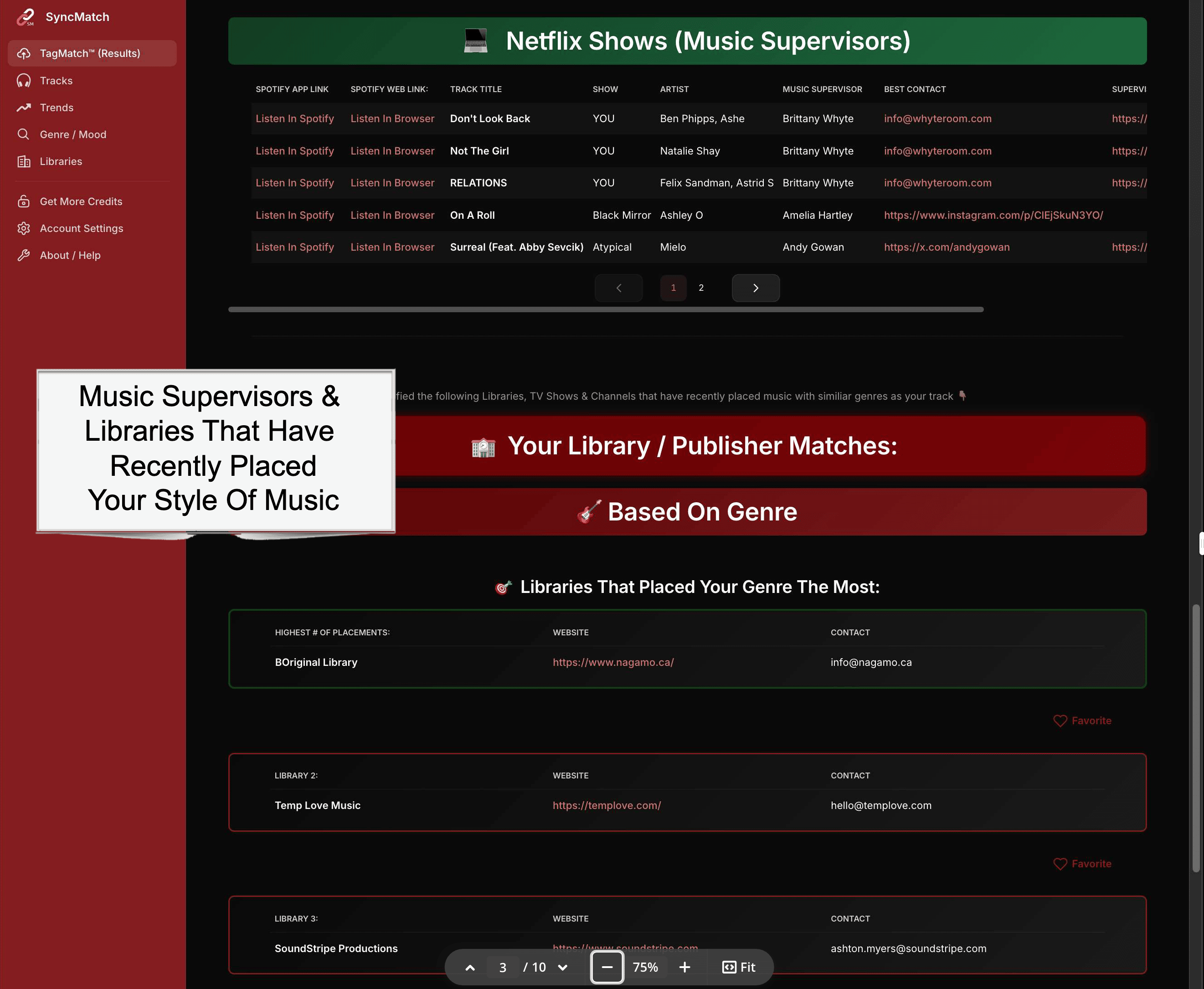Click the Black Mirror show cell
This screenshot has height=989, width=1204.
(x=621, y=215)
